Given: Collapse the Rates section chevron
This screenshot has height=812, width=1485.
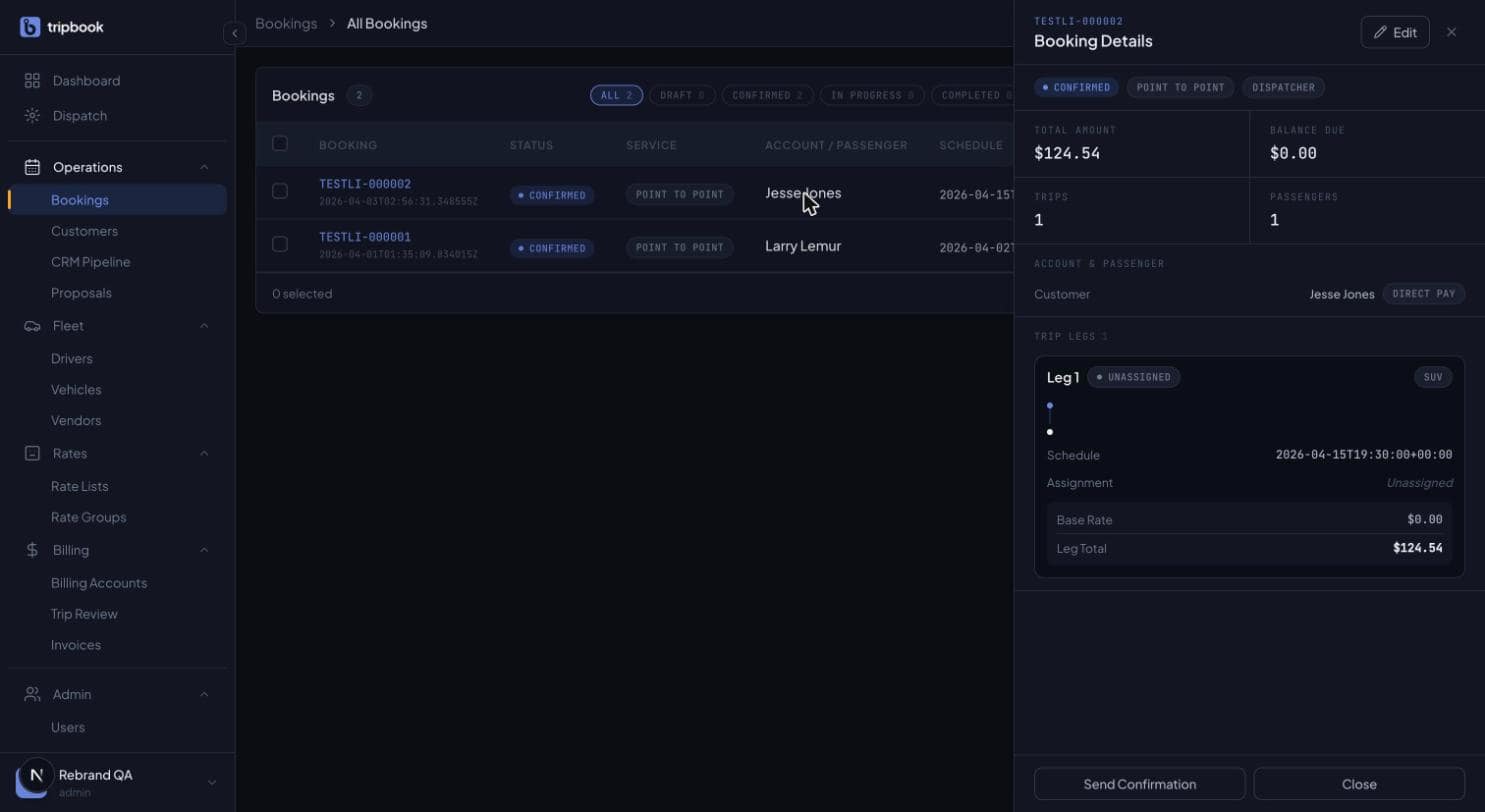Looking at the screenshot, I should coord(204,453).
